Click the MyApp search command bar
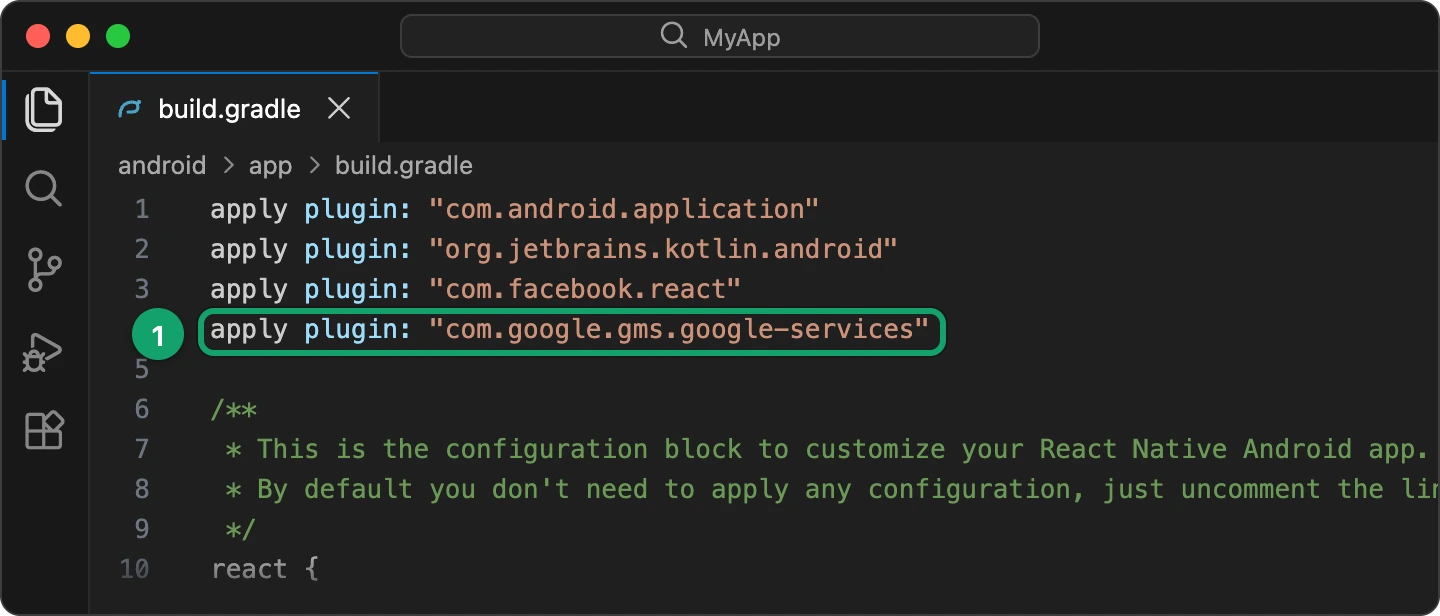 [x=720, y=37]
